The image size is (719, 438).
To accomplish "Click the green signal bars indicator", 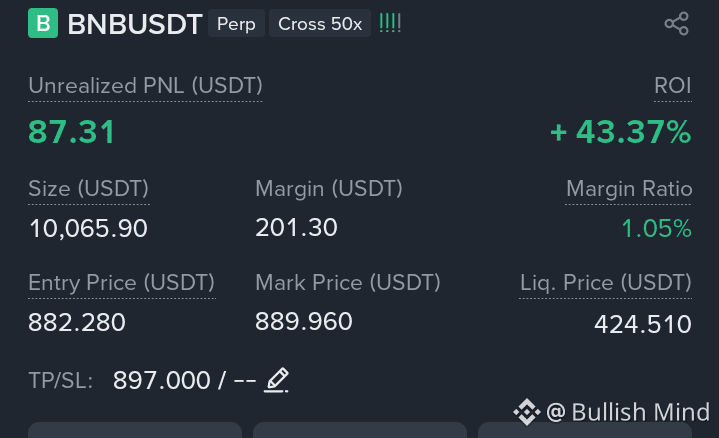I will coord(390,23).
